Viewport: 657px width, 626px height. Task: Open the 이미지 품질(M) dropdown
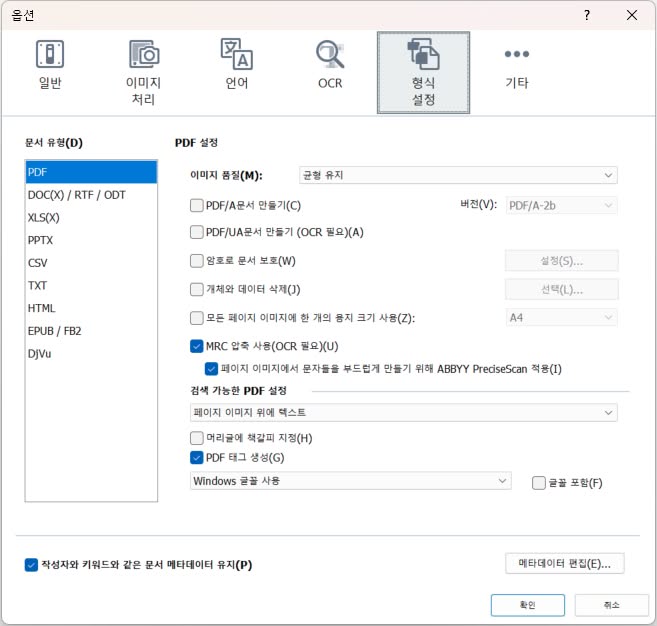pos(458,175)
